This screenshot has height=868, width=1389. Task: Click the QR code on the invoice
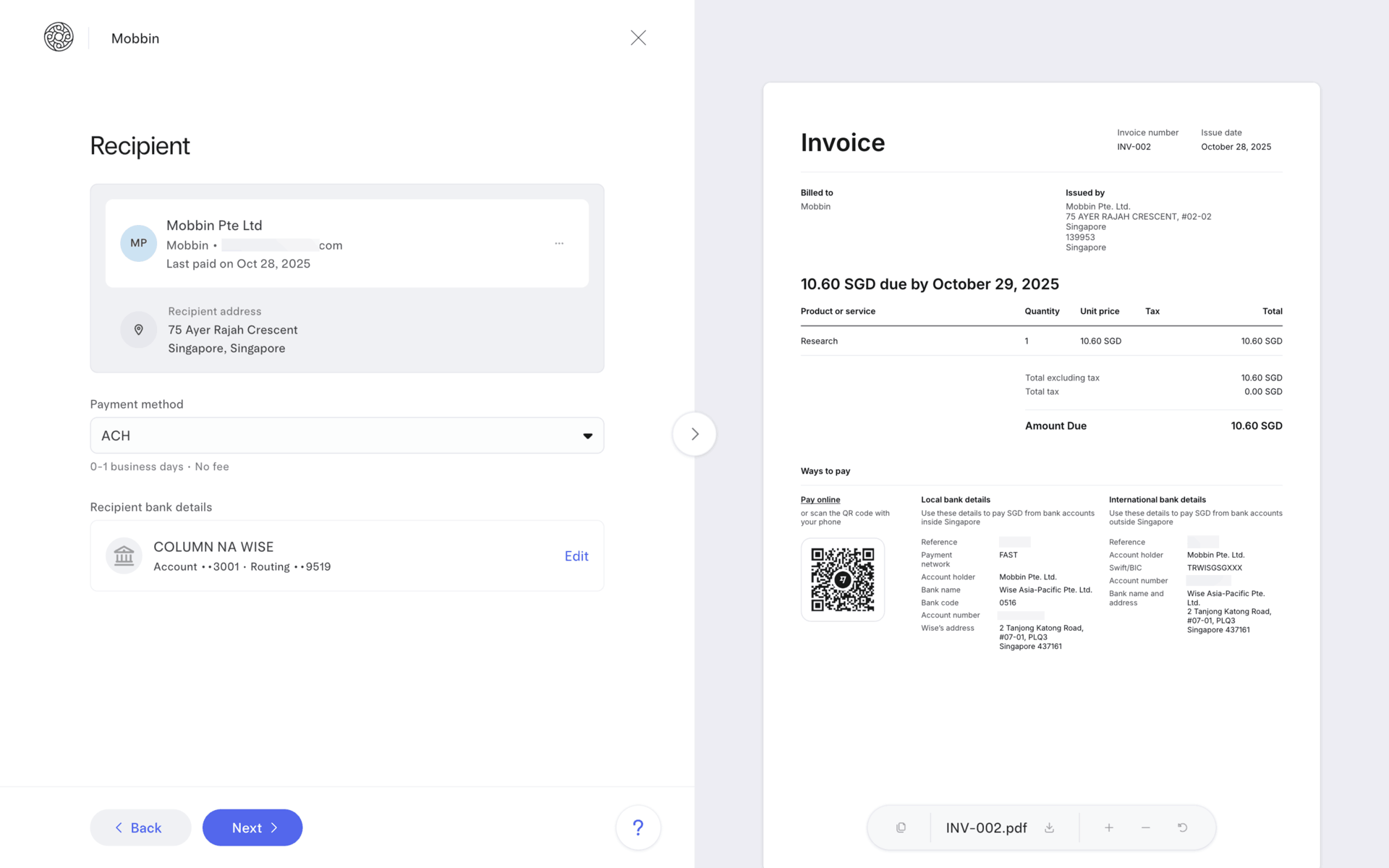click(x=842, y=579)
